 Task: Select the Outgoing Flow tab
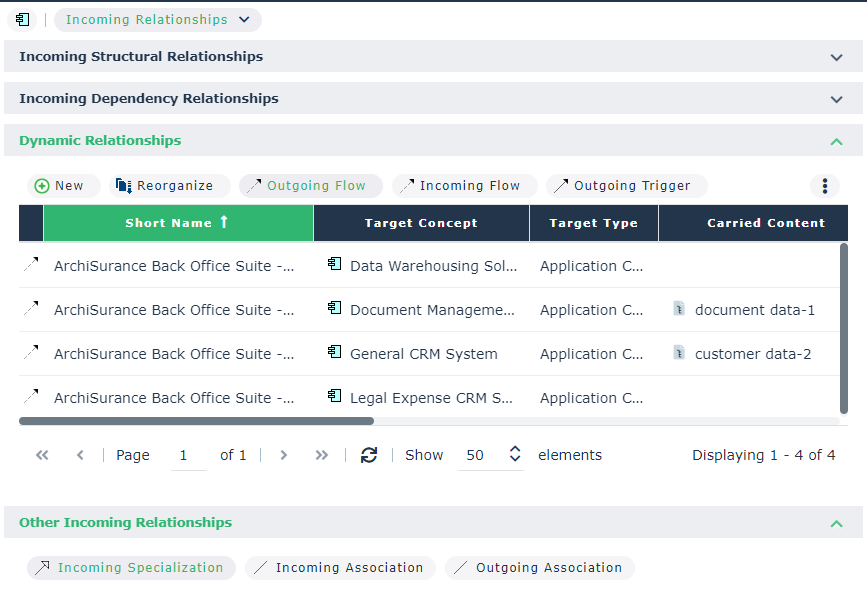click(x=306, y=186)
